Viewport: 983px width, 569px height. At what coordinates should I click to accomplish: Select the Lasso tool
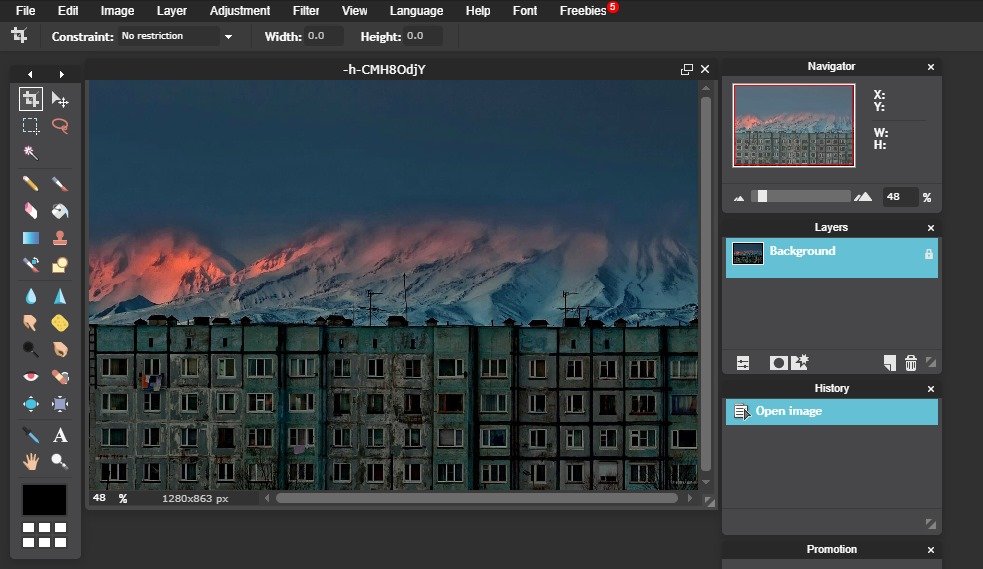point(60,126)
